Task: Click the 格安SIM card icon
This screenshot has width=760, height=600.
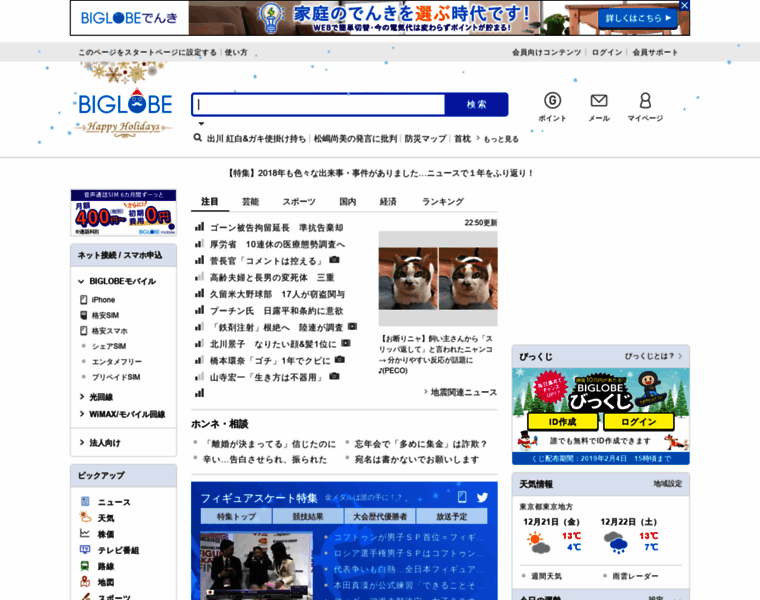Action: [83, 315]
